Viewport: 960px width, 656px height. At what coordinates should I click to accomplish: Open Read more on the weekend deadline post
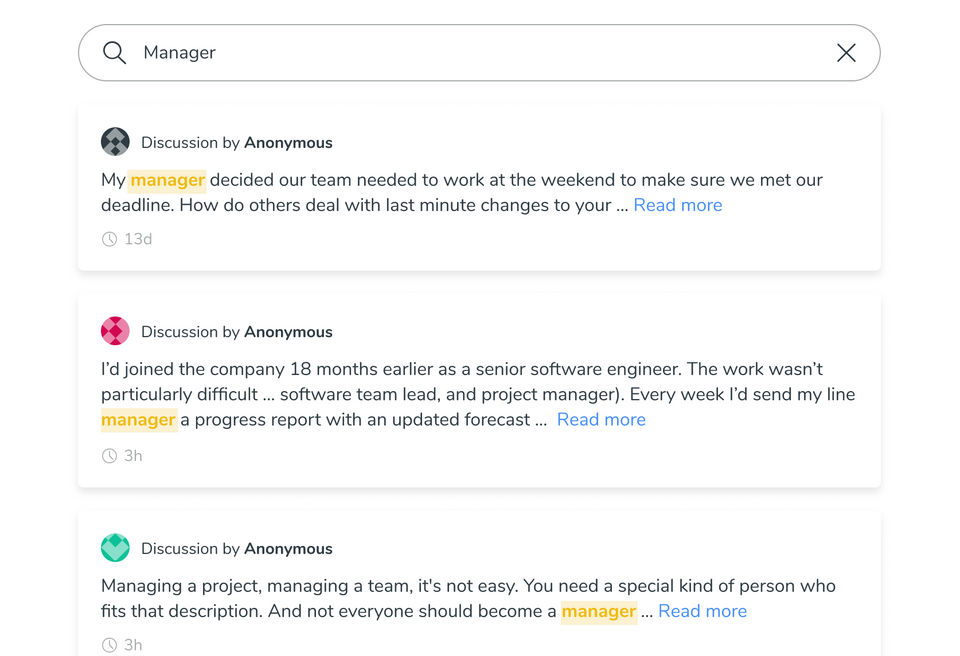coord(677,205)
